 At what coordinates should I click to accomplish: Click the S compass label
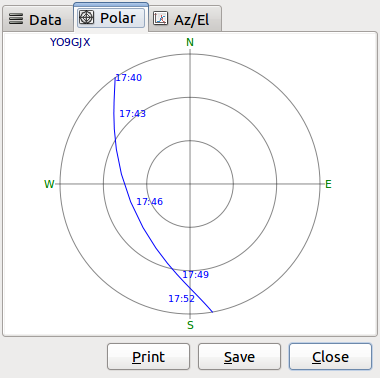pyautogui.click(x=190, y=325)
